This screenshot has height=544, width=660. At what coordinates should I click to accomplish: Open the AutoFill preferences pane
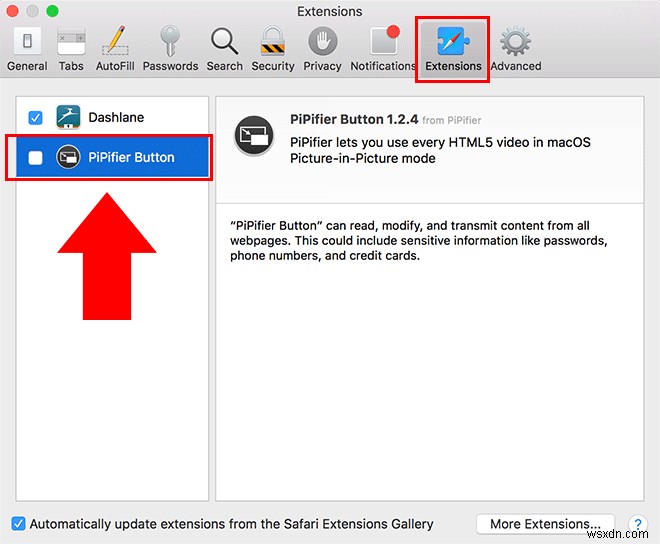(x=115, y=49)
